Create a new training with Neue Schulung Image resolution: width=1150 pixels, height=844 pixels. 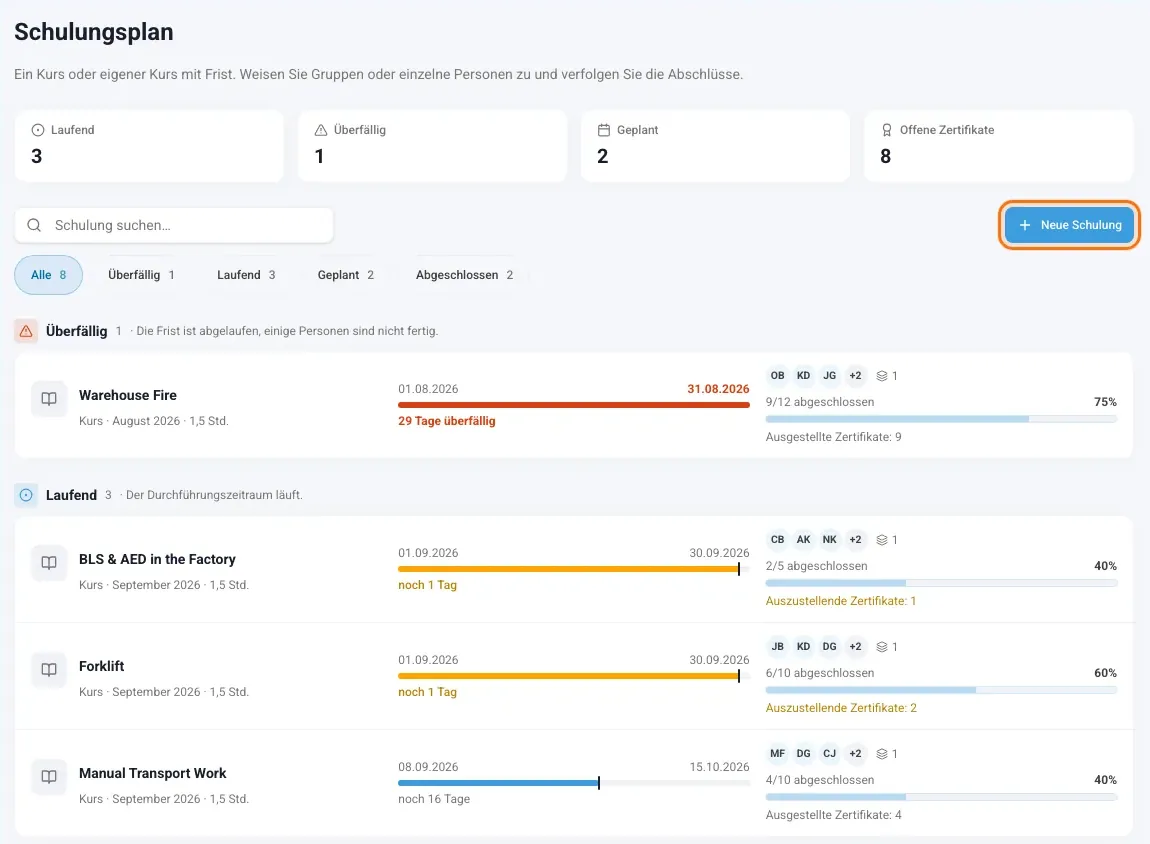pos(1069,225)
